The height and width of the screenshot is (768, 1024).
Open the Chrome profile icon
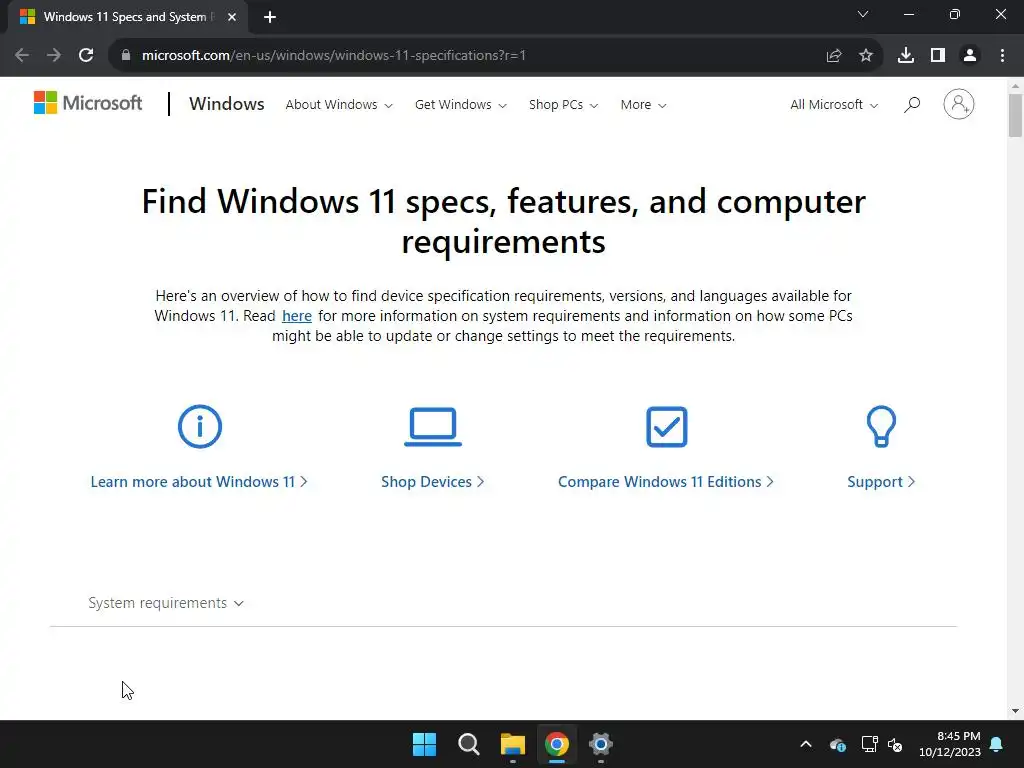(970, 56)
